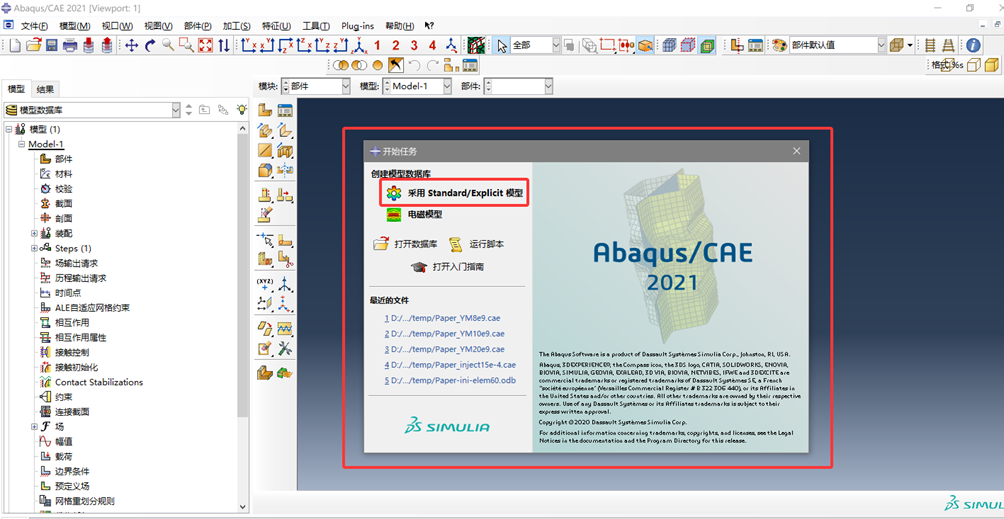
Task: Toggle hidden-line render style cube
Action: tap(688, 45)
